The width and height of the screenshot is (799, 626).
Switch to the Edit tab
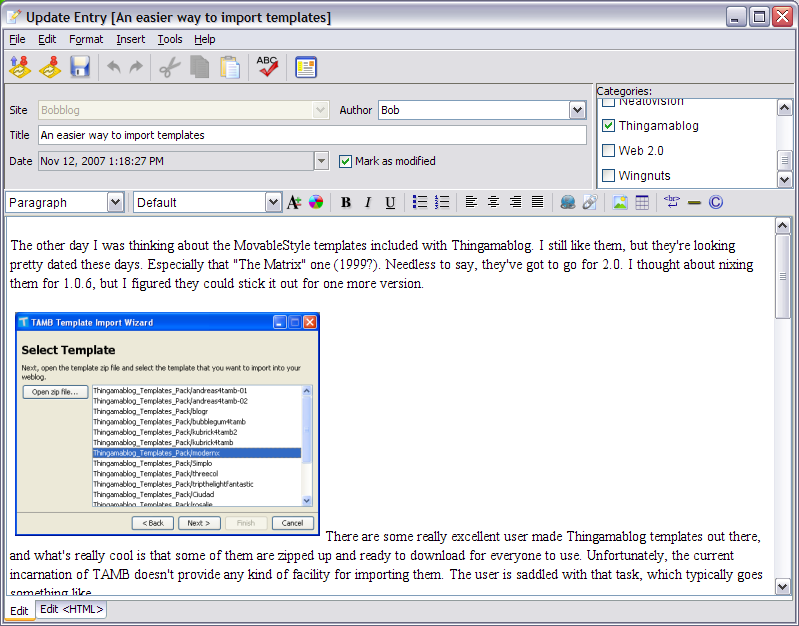pyautogui.click(x=19, y=610)
